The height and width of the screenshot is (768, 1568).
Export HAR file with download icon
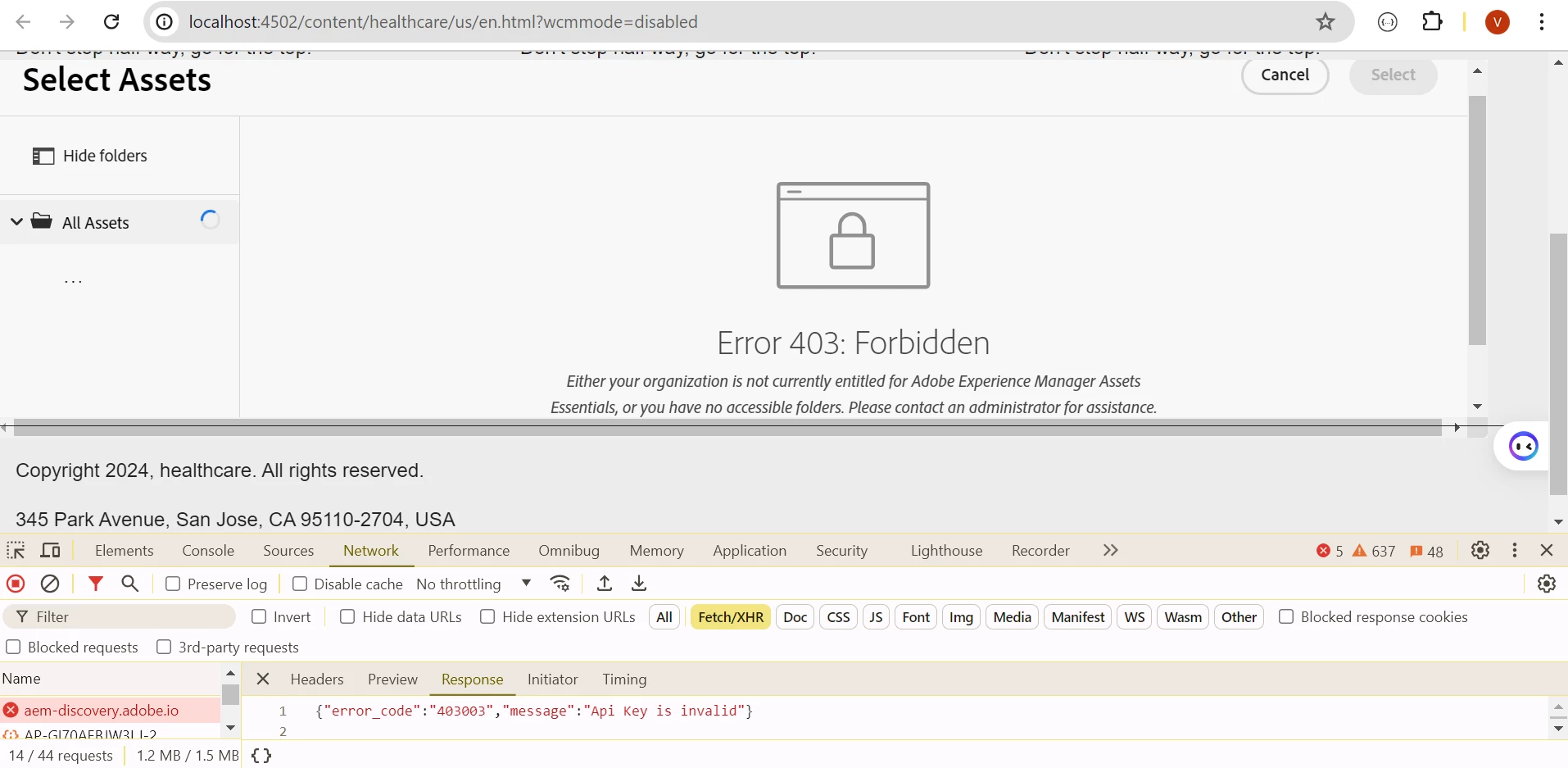click(639, 584)
